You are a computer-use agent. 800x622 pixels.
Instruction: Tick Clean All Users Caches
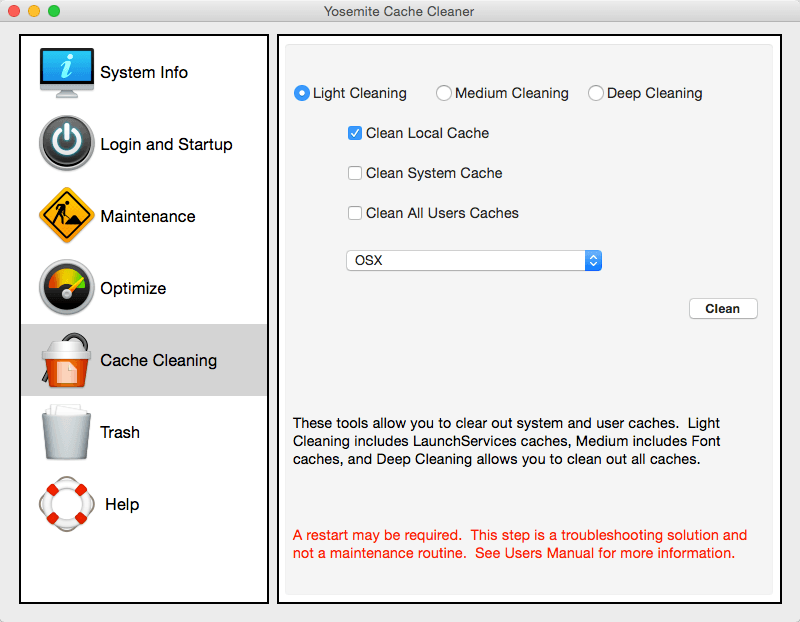[x=355, y=213]
